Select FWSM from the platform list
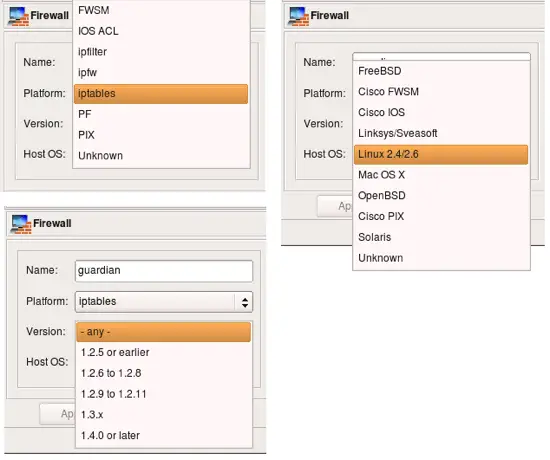Screen dimensions: 550x460 [161, 10]
